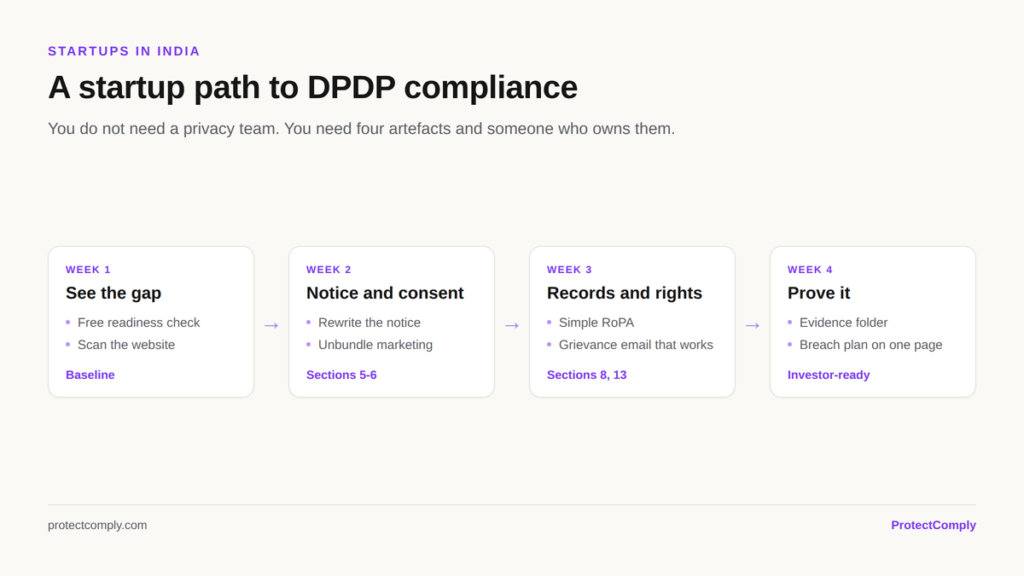This screenshot has width=1024, height=576.
Task: Open the 'Investor-ready' tag
Action: point(829,375)
